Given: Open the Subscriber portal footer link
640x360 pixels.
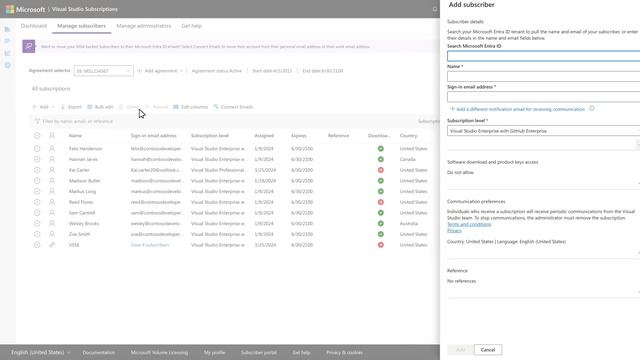Looking at the screenshot, I should 259,353.
